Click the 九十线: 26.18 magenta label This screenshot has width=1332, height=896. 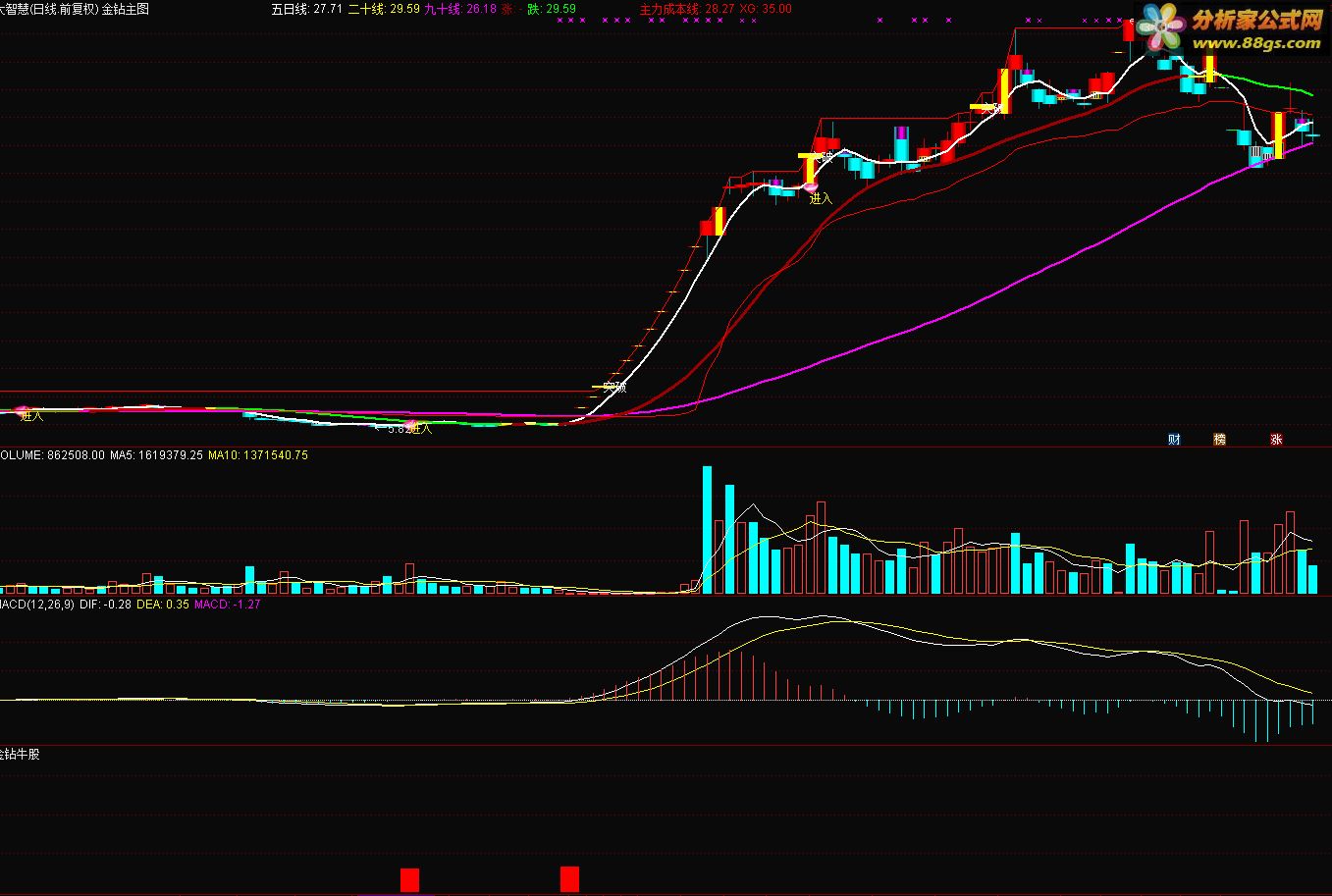(x=460, y=9)
